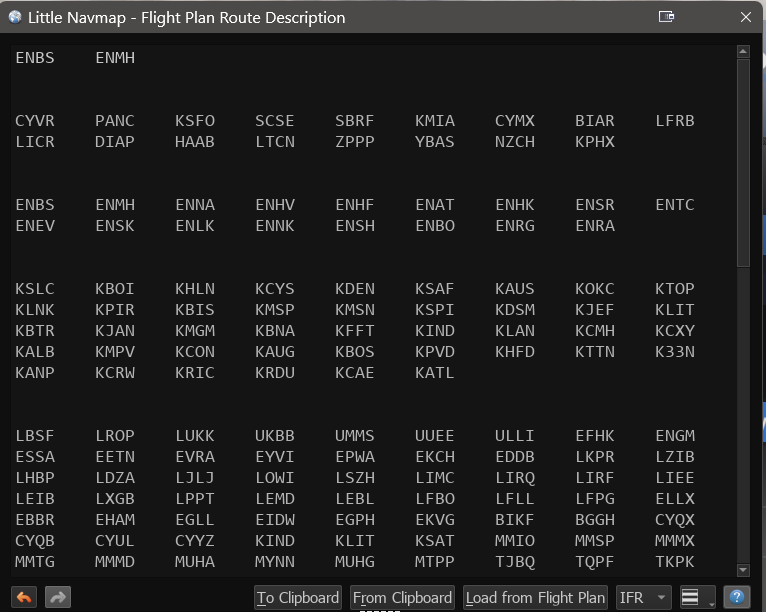766x612 pixels.
Task: Click the KCXY airport code
Action: (x=675, y=331)
